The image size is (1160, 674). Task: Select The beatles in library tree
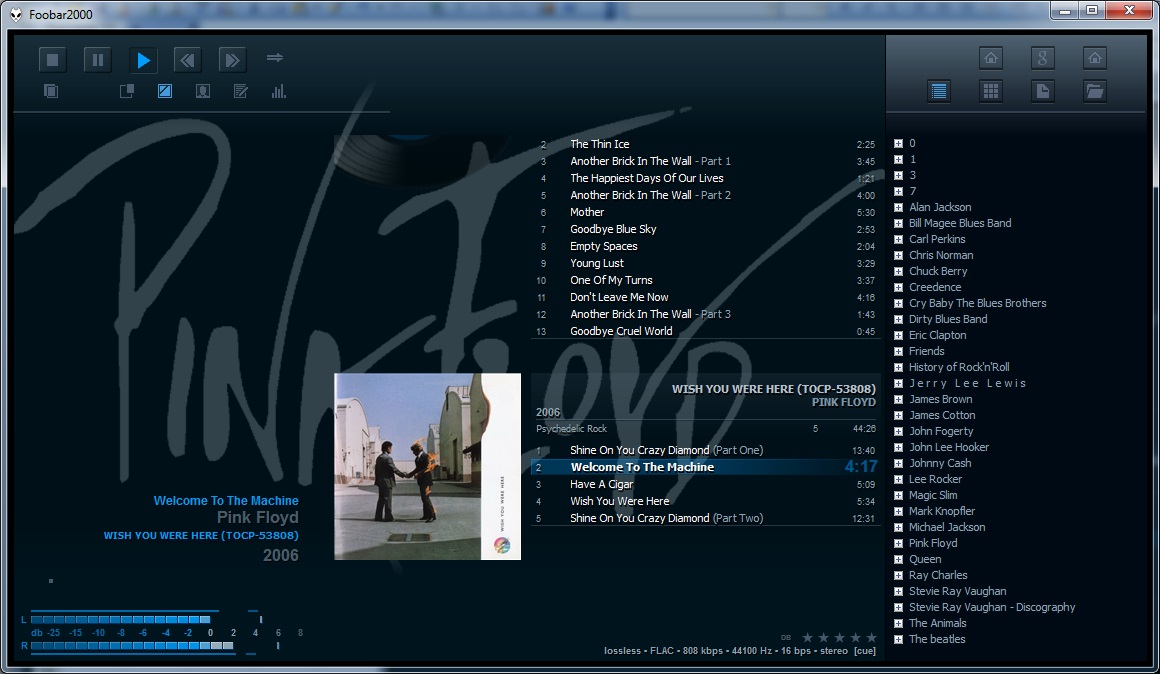(937, 639)
